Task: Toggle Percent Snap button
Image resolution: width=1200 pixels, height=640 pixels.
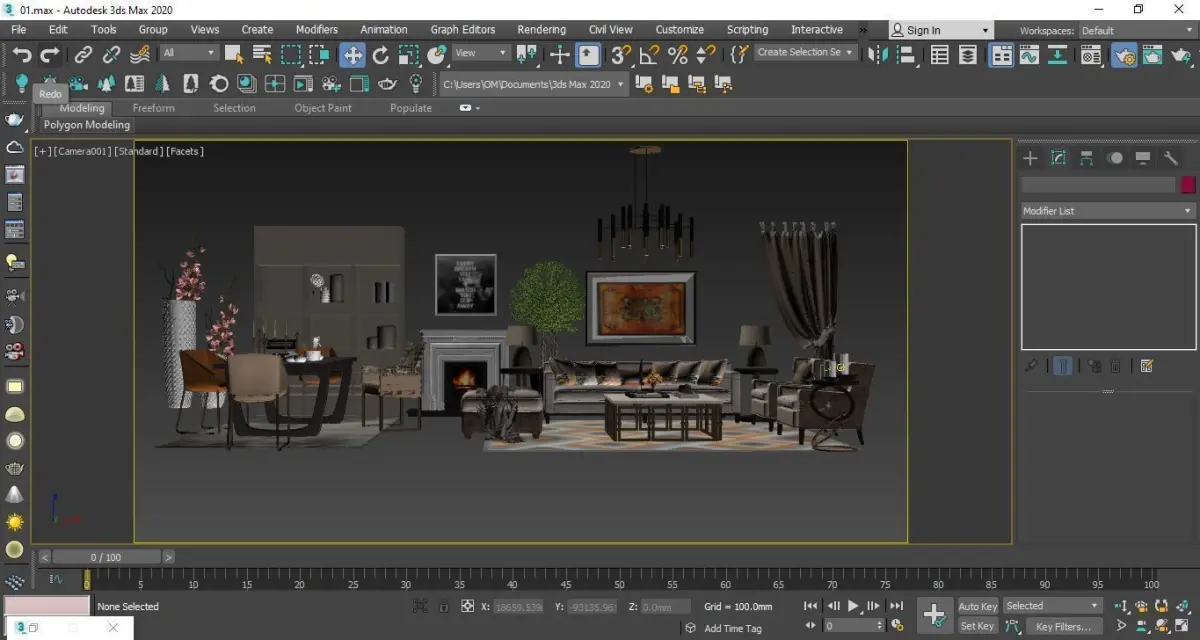Action: pos(677,54)
